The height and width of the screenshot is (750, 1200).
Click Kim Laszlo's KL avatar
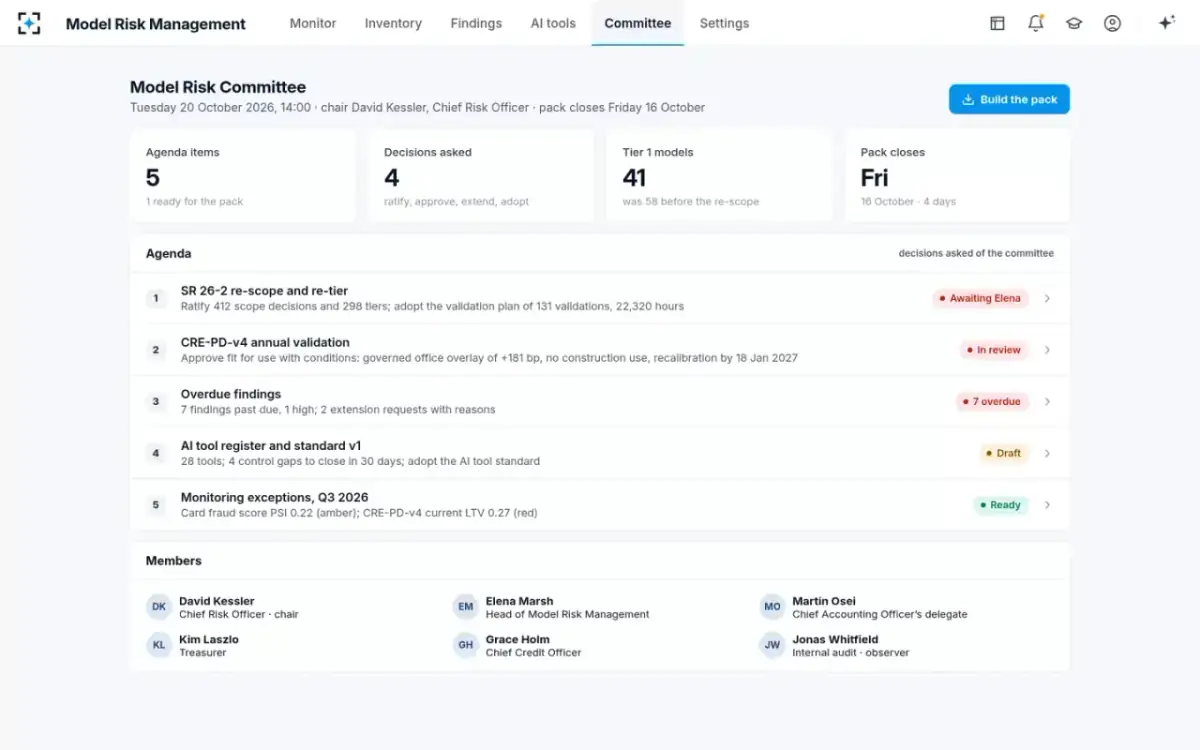coord(159,645)
